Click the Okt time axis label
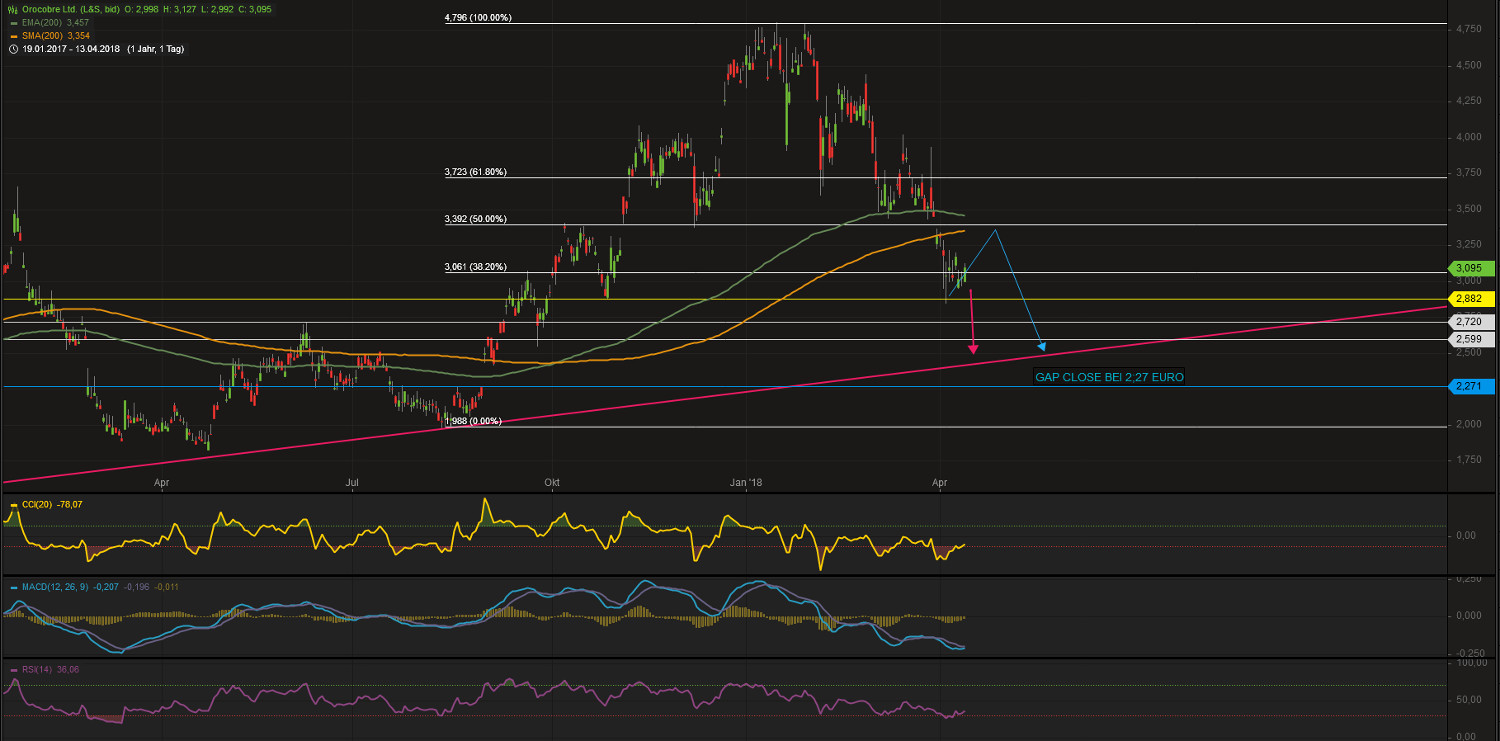This screenshot has height=741, width=1500. coord(551,482)
